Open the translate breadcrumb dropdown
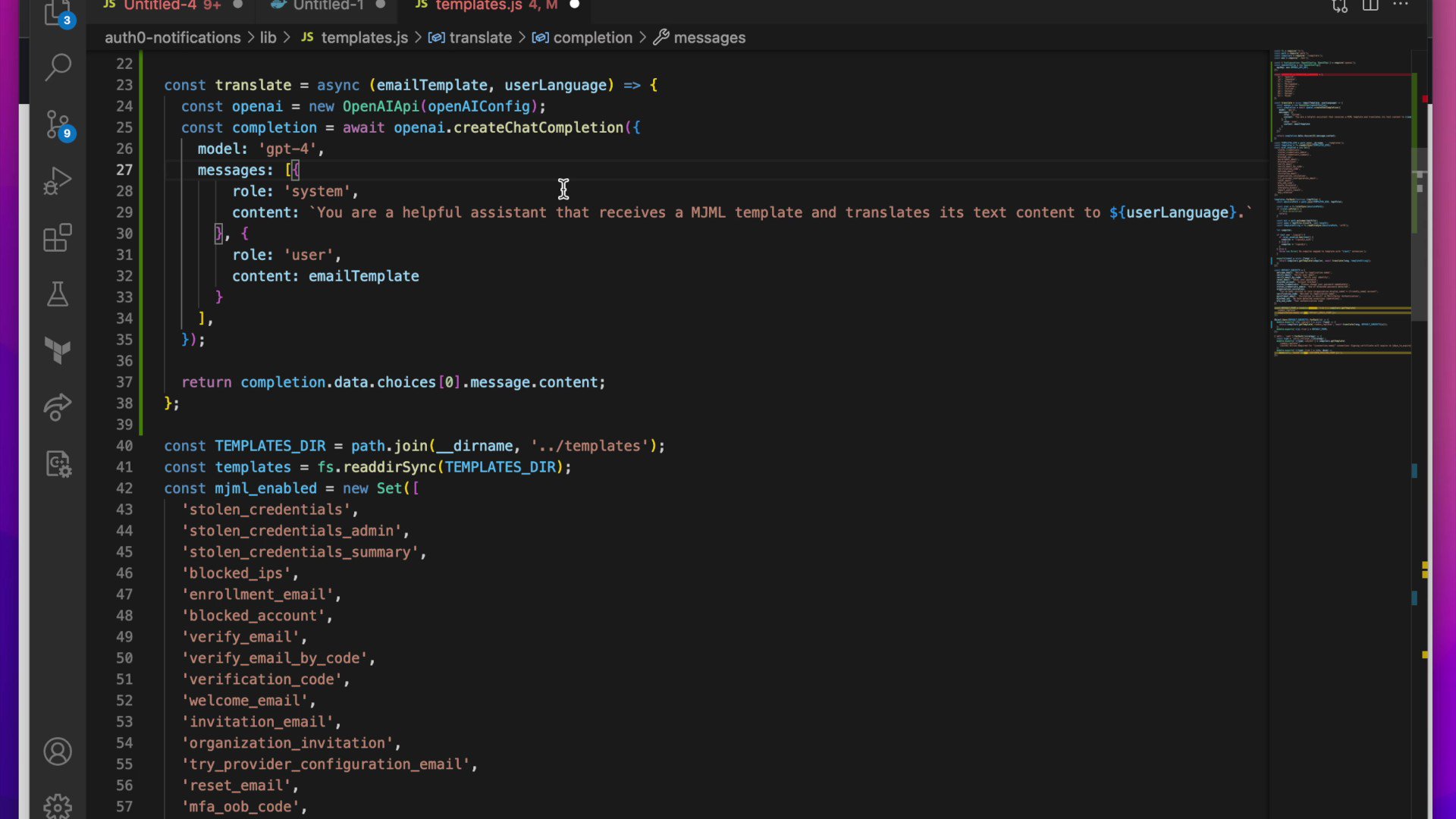The width and height of the screenshot is (1456, 819). point(480,38)
